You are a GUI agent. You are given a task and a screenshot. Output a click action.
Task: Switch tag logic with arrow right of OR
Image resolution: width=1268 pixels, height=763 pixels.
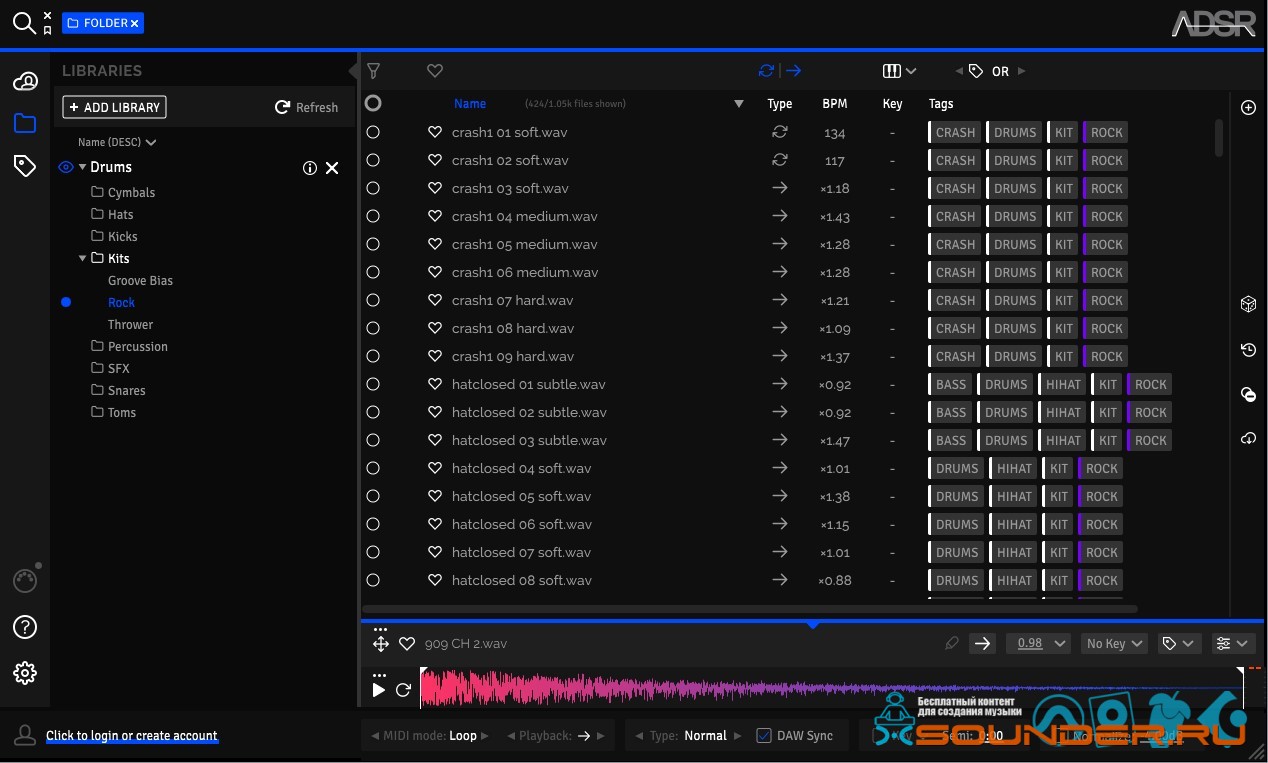(1021, 71)
